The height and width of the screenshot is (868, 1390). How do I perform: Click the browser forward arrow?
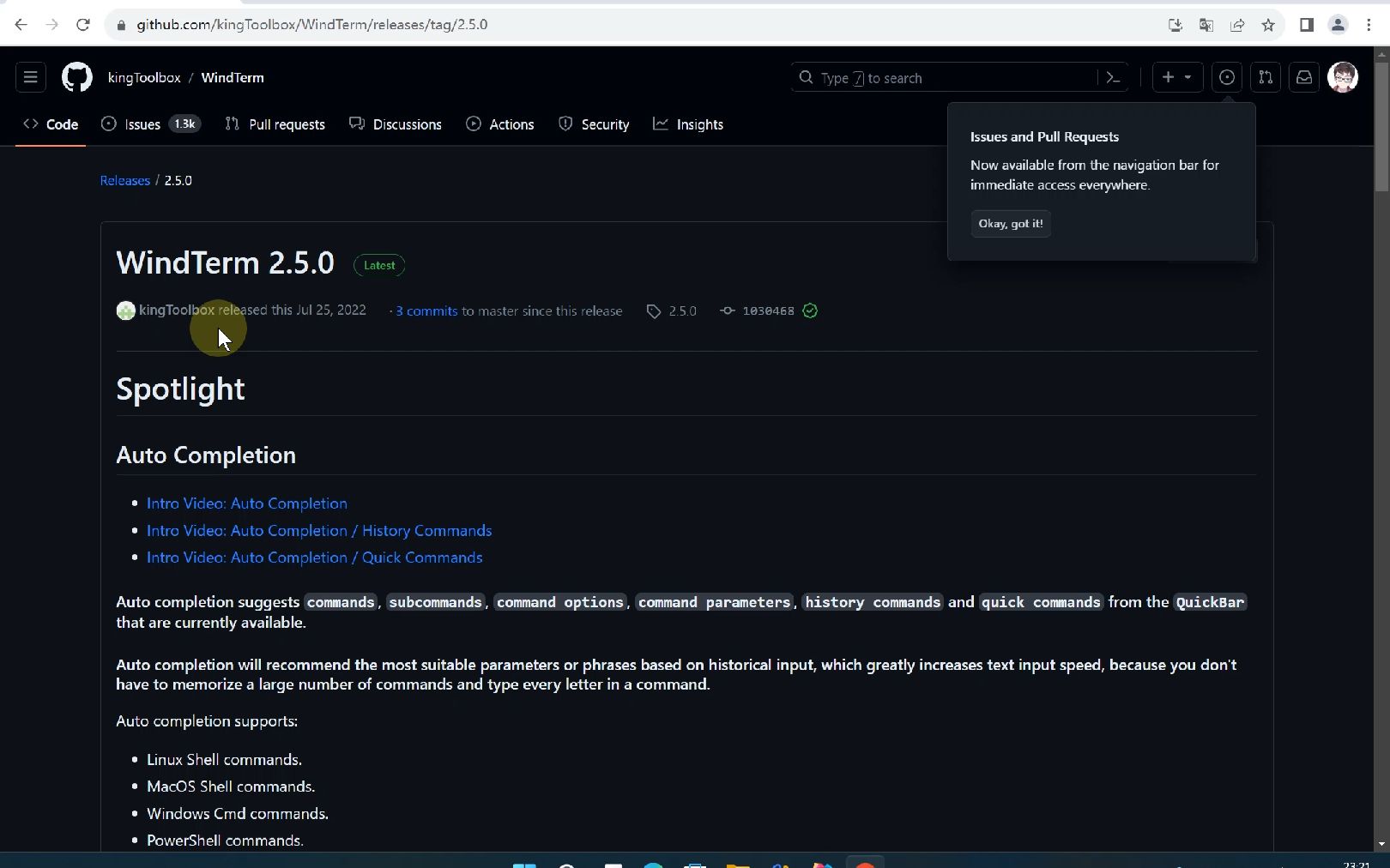(x=51, y=25)
